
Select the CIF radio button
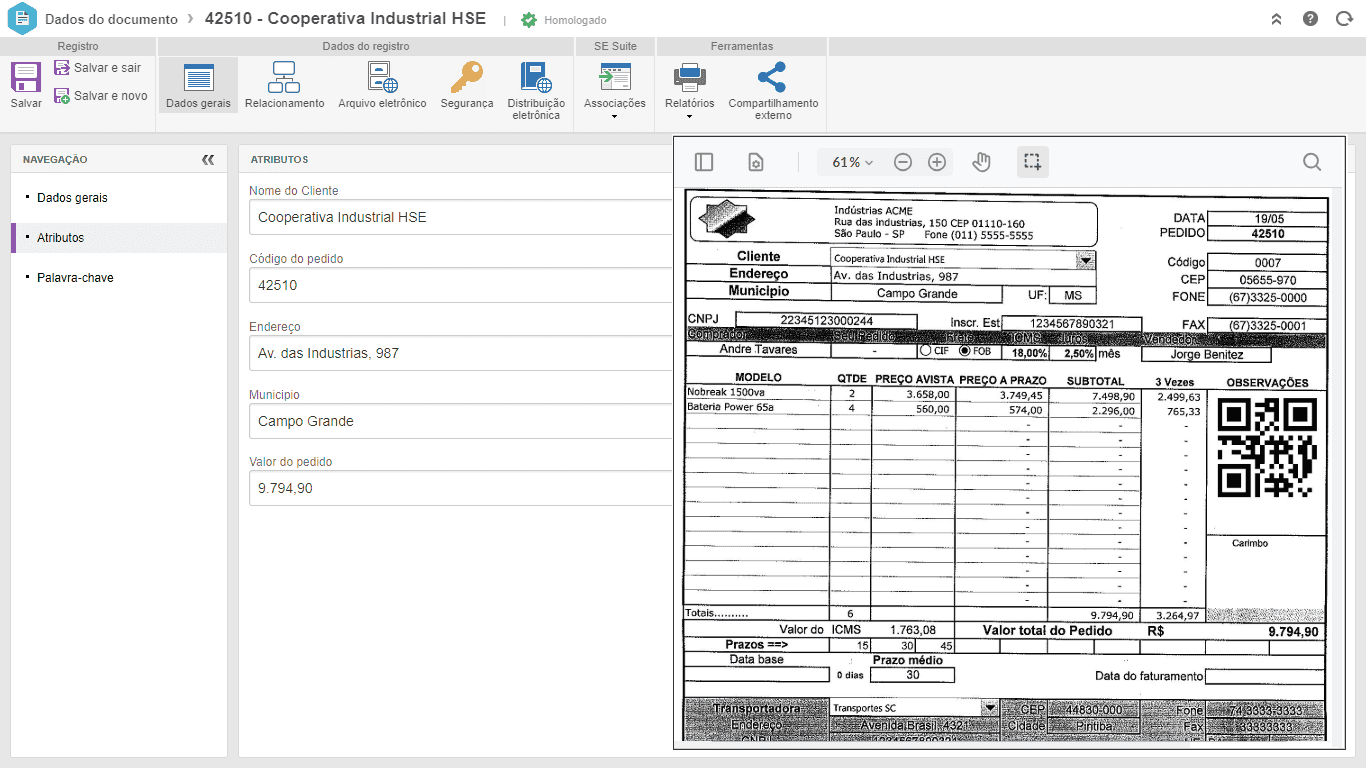tap(926, 352)
